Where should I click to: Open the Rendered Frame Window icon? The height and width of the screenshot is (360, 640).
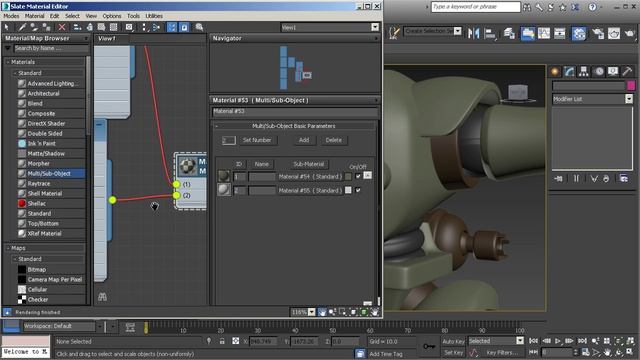[614, 33]
